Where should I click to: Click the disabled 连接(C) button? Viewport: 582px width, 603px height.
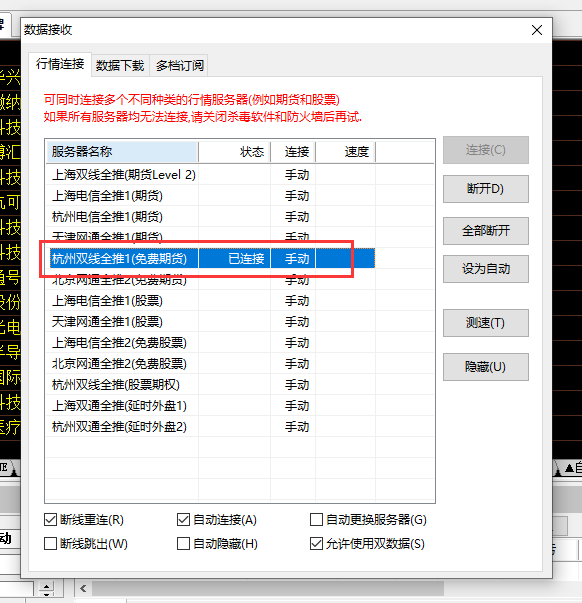coord(485,150)
